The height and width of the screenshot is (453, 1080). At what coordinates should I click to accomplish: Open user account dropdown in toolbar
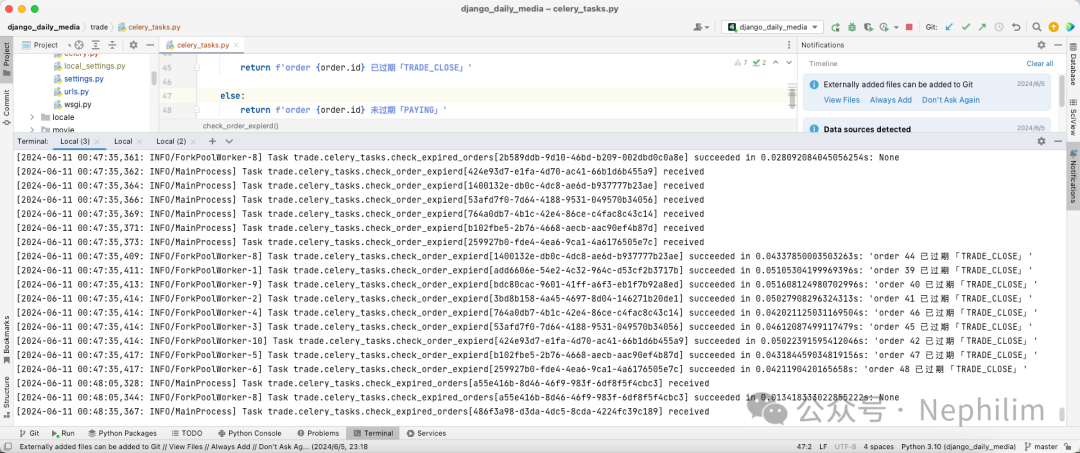pos(702,27)
